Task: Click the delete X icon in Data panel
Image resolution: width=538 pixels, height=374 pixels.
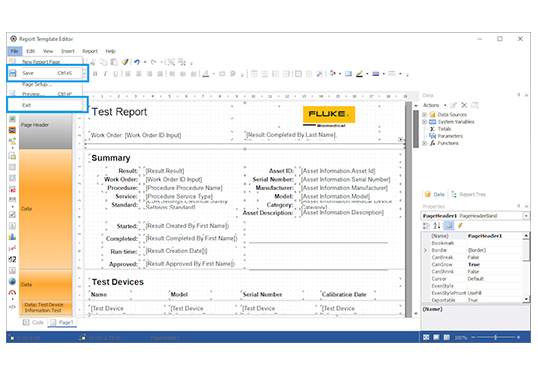Action: (x=464, y=105)
